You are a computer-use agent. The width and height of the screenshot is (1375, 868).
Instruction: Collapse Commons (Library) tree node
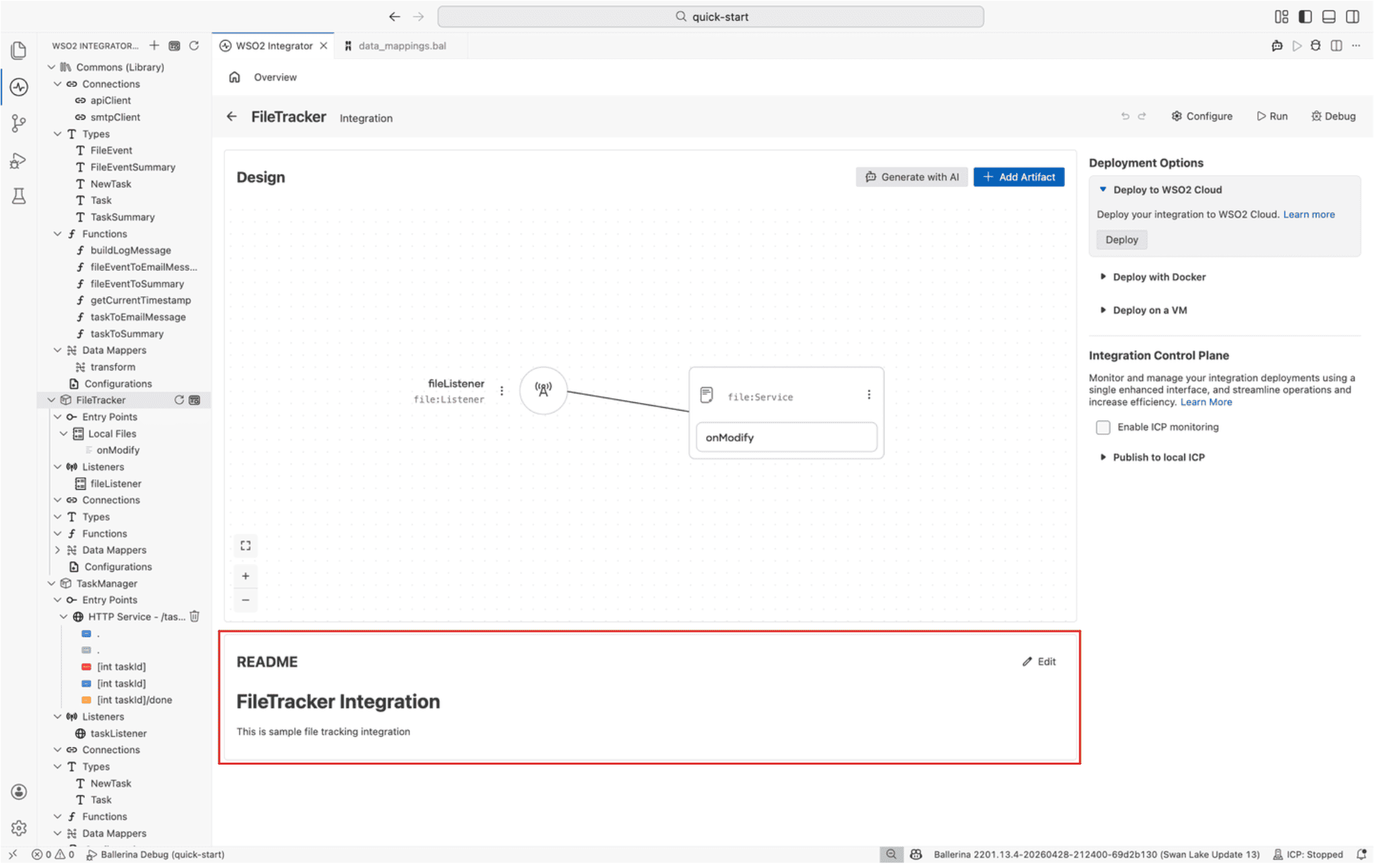(51, 67)
